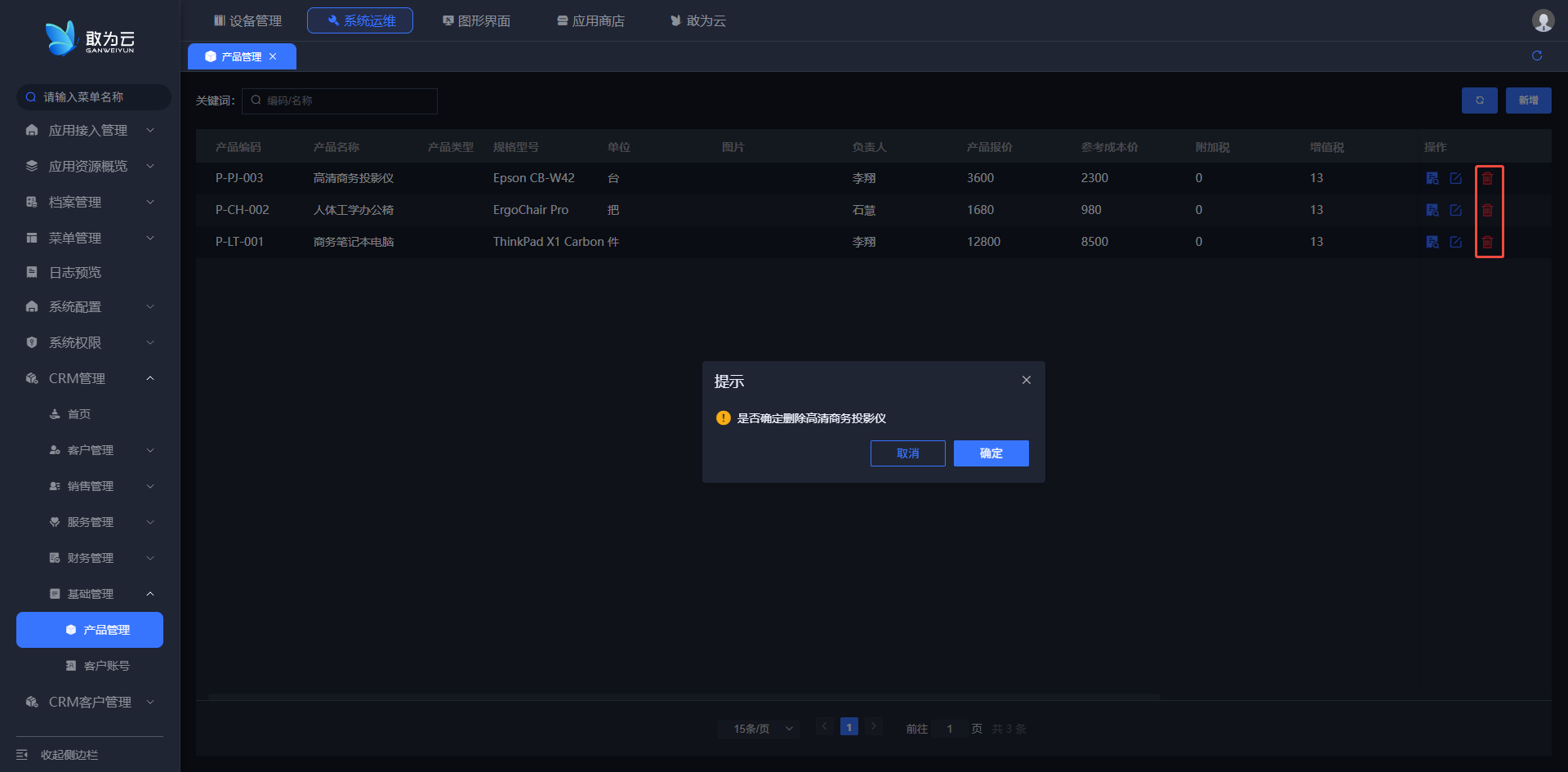Confirm deletion with the 确定 button
This screenshot has width=1568, height=772.
[991, 453]
